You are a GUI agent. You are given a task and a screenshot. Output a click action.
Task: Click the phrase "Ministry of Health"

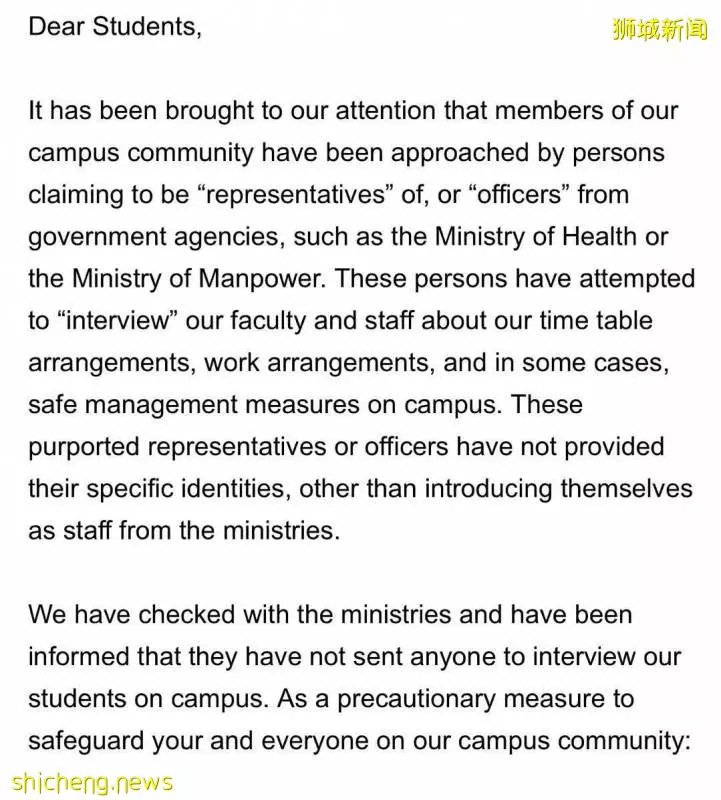tap(536, 237)
